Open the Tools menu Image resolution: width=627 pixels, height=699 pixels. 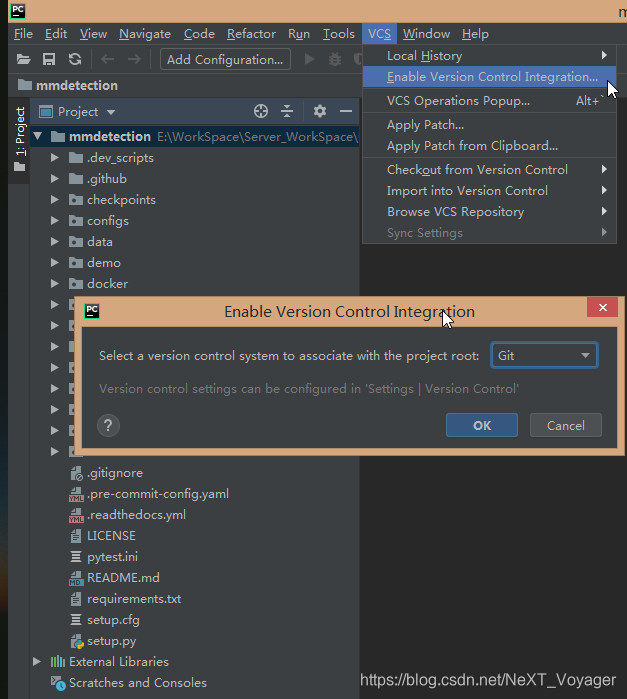tap(338, 34)
